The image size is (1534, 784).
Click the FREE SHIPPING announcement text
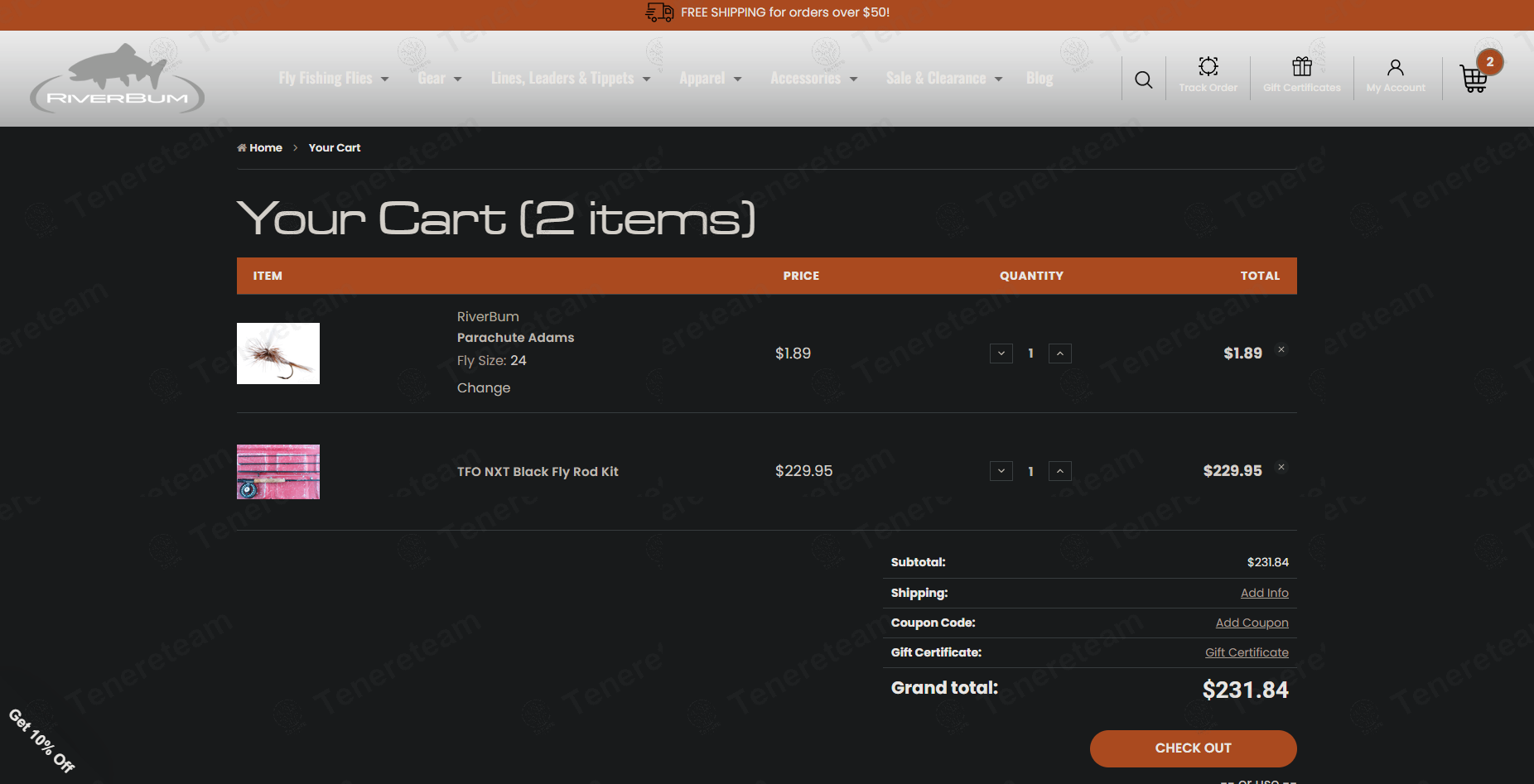(x=785, y=12)
